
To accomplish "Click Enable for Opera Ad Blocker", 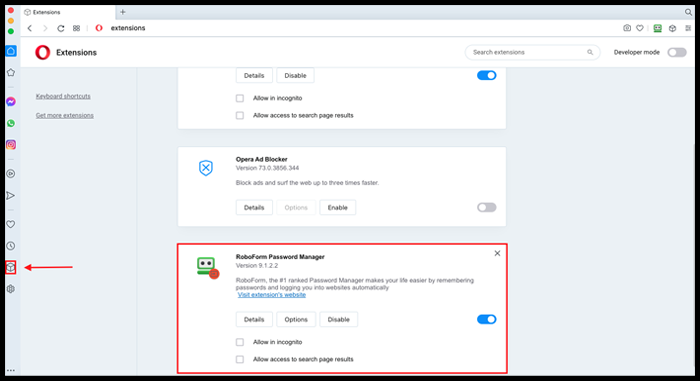I will click(338, 207).
